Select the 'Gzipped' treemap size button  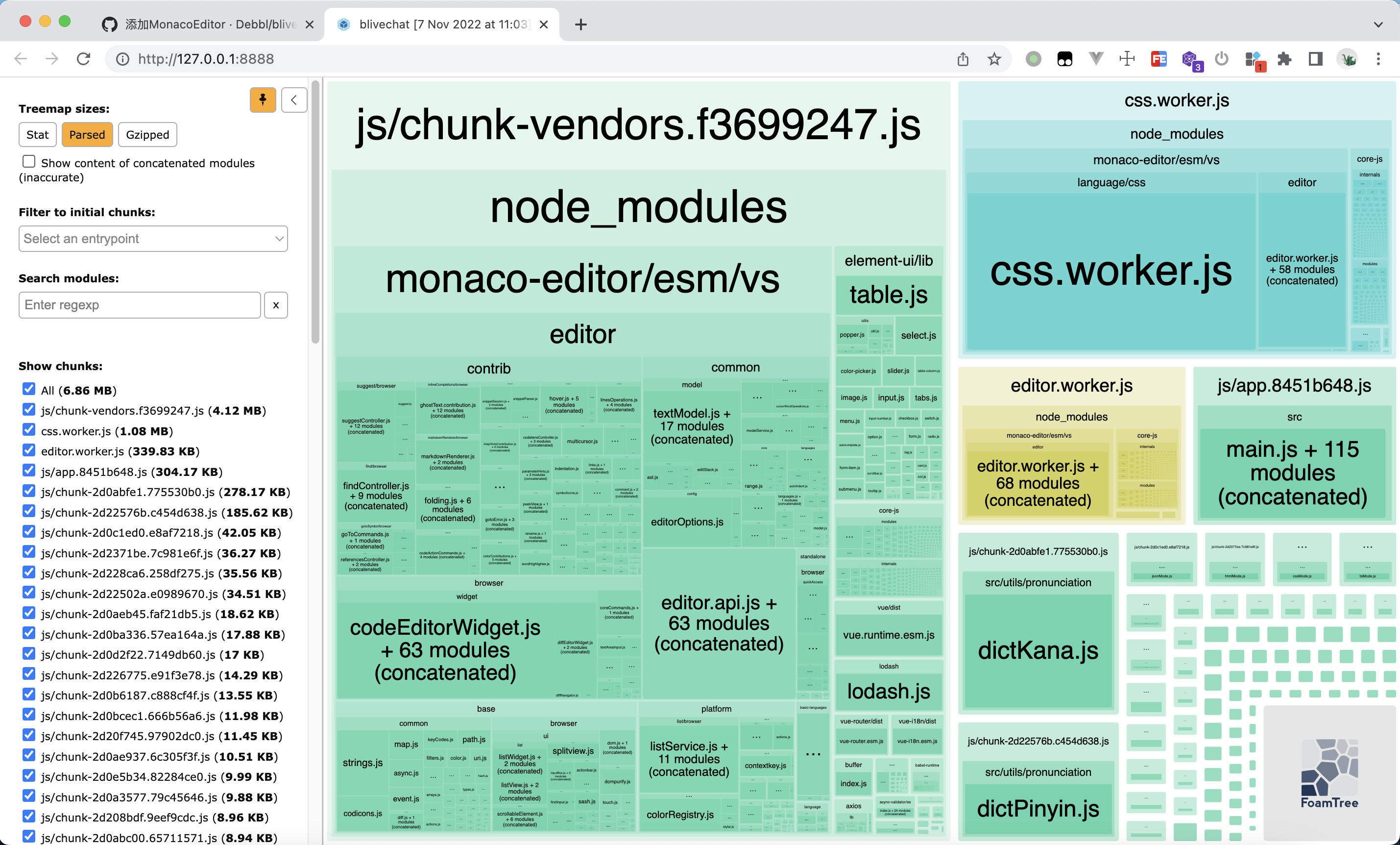tap(147, 135)
